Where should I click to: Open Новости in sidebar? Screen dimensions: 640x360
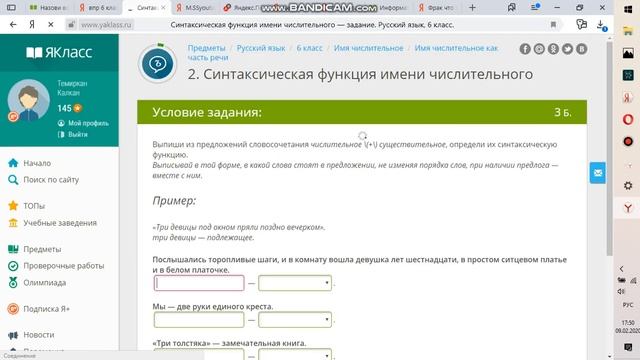39,335
